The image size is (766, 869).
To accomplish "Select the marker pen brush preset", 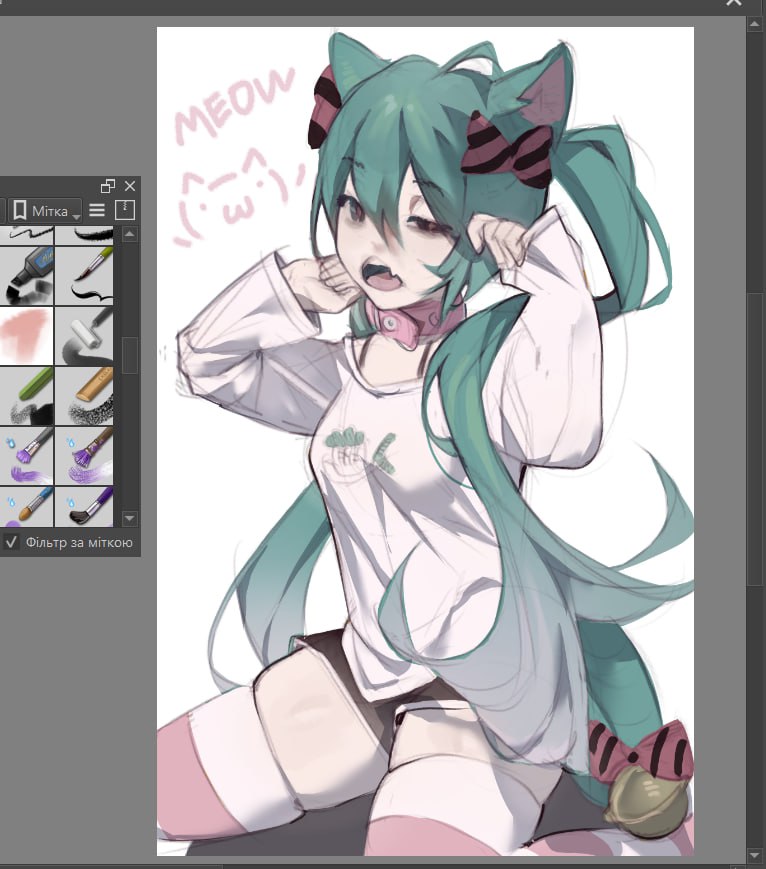I will click(x=26, y=275).
